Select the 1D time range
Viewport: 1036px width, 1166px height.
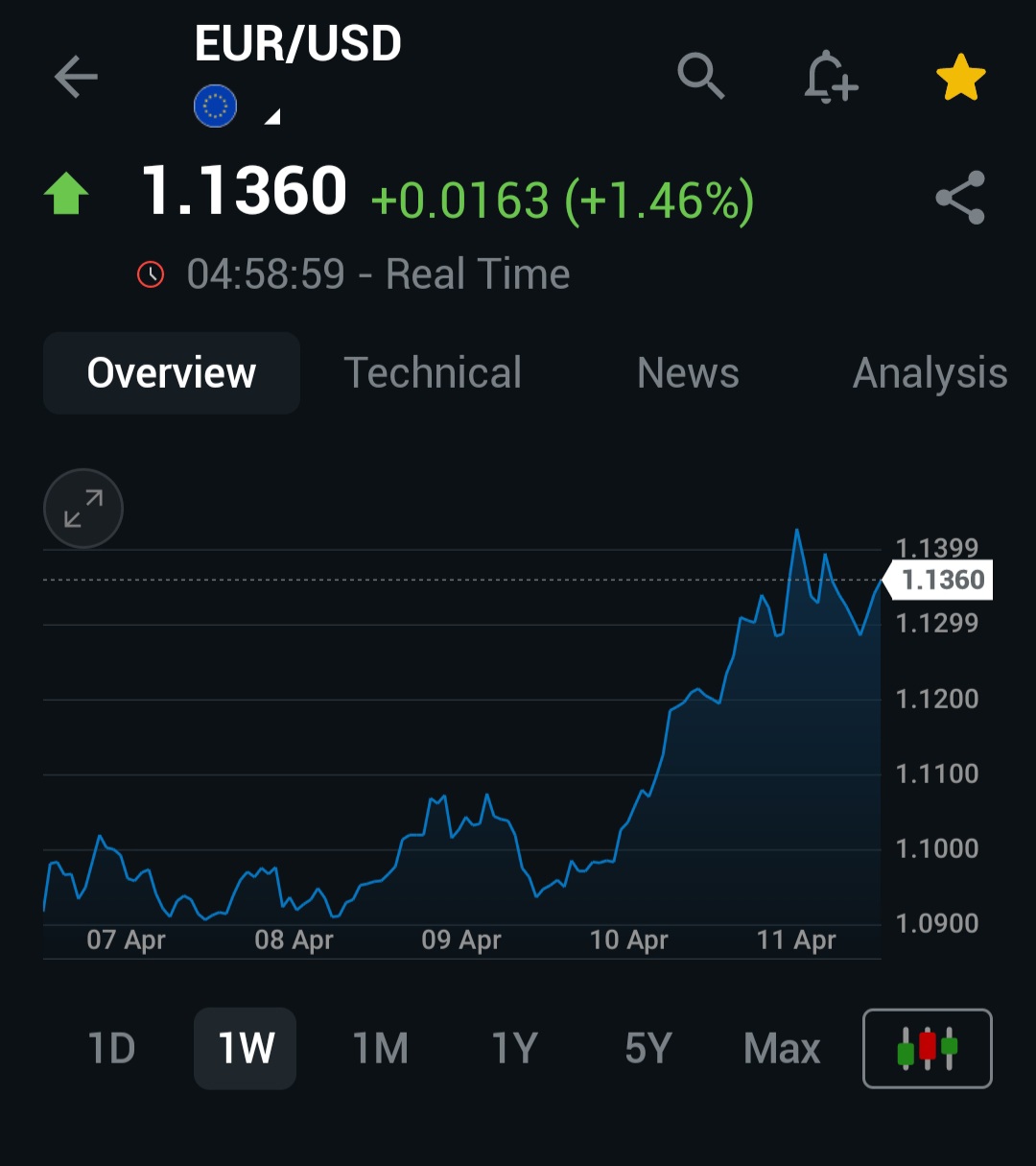[x=111, y=1049]
